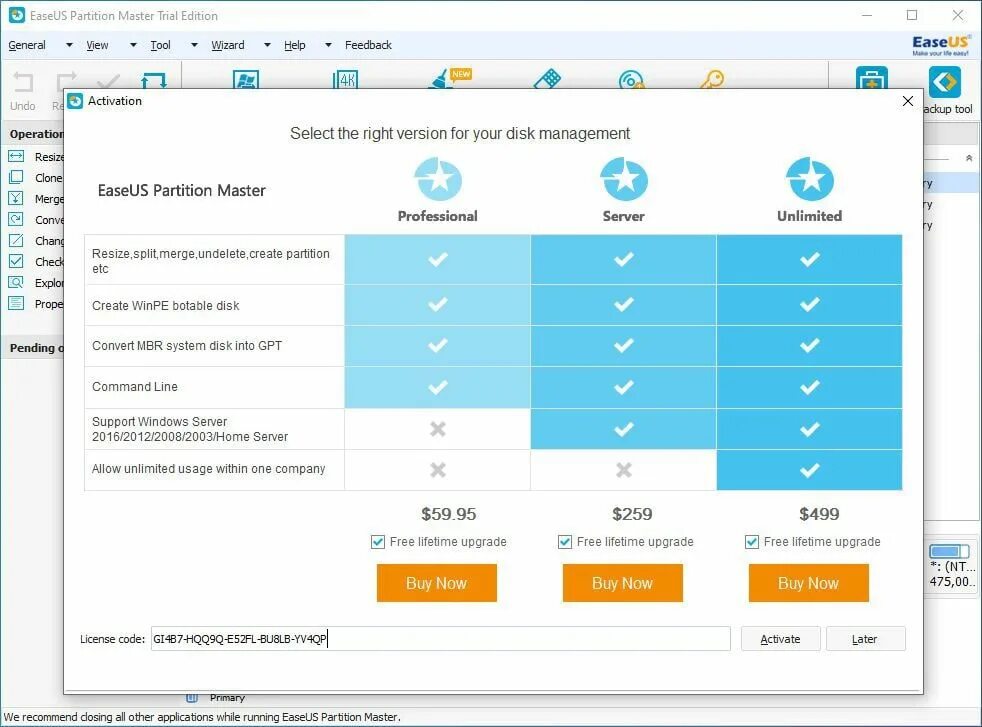
Task: Uncheck Free lifetime upgrade under $59.95
Action: (378, 542)
